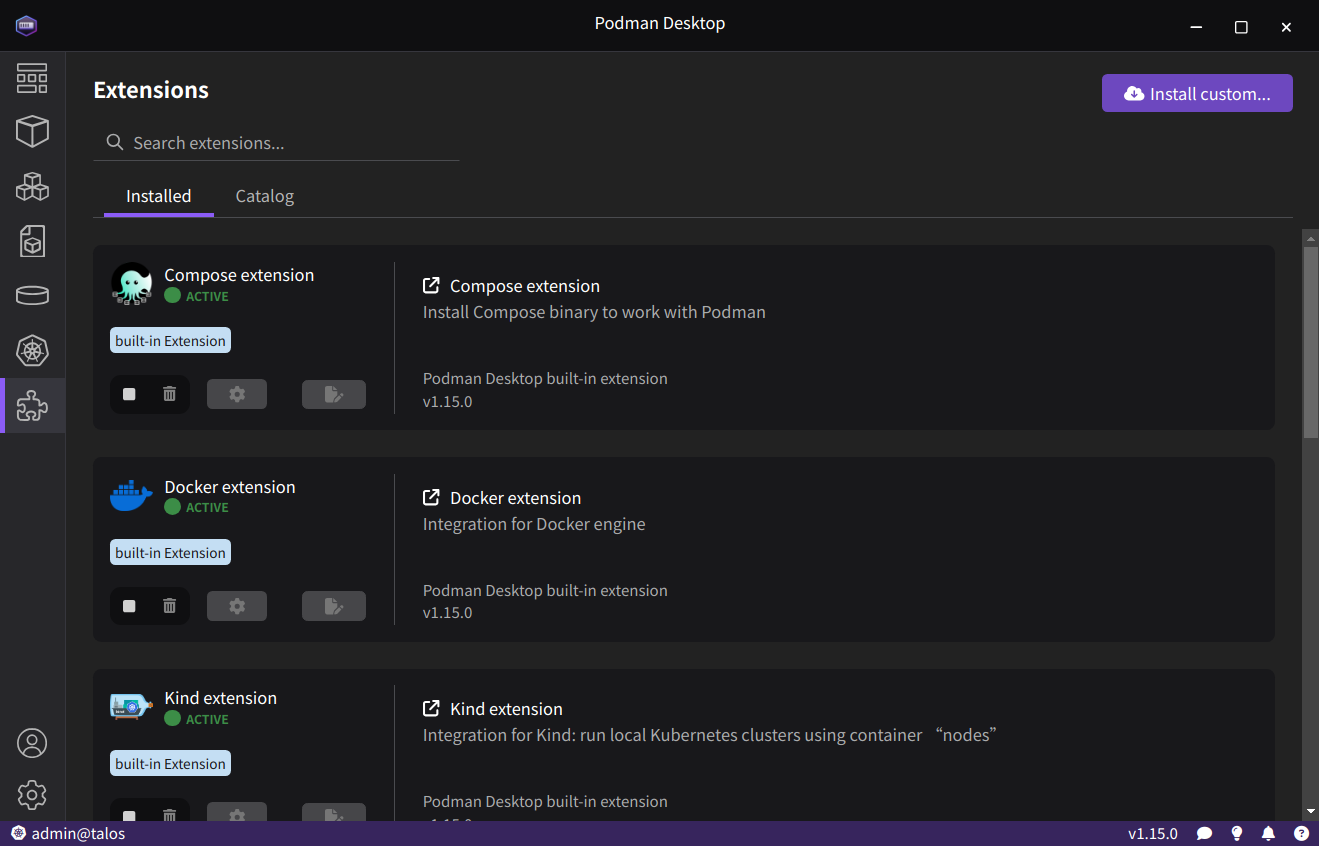1319x846 pixels.
Task: Open Compose extension settings gear
Action: tap(237, 394)
